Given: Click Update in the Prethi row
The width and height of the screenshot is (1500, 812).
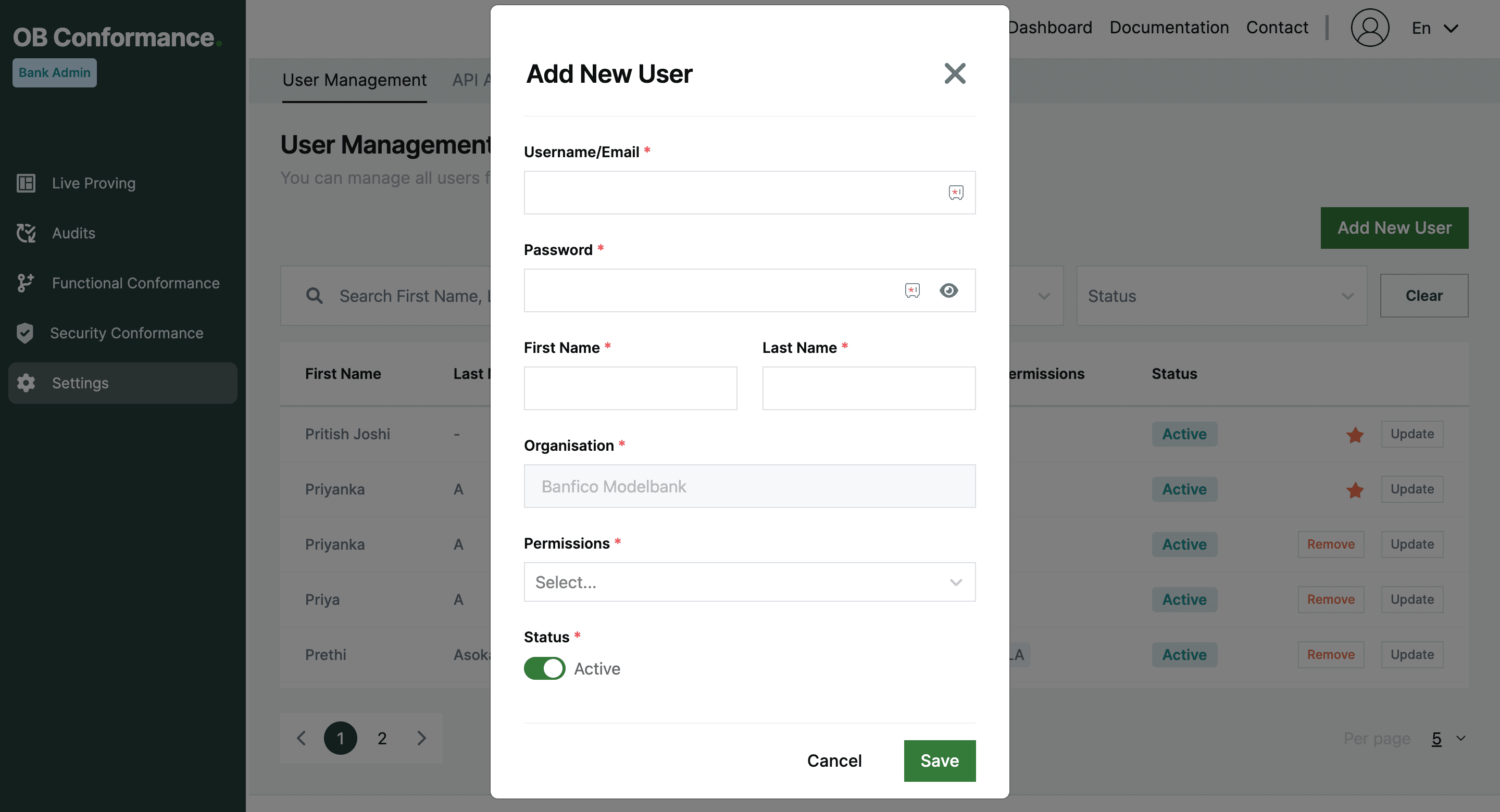Looking at the screenshot, I should [x=1411, y=655].
